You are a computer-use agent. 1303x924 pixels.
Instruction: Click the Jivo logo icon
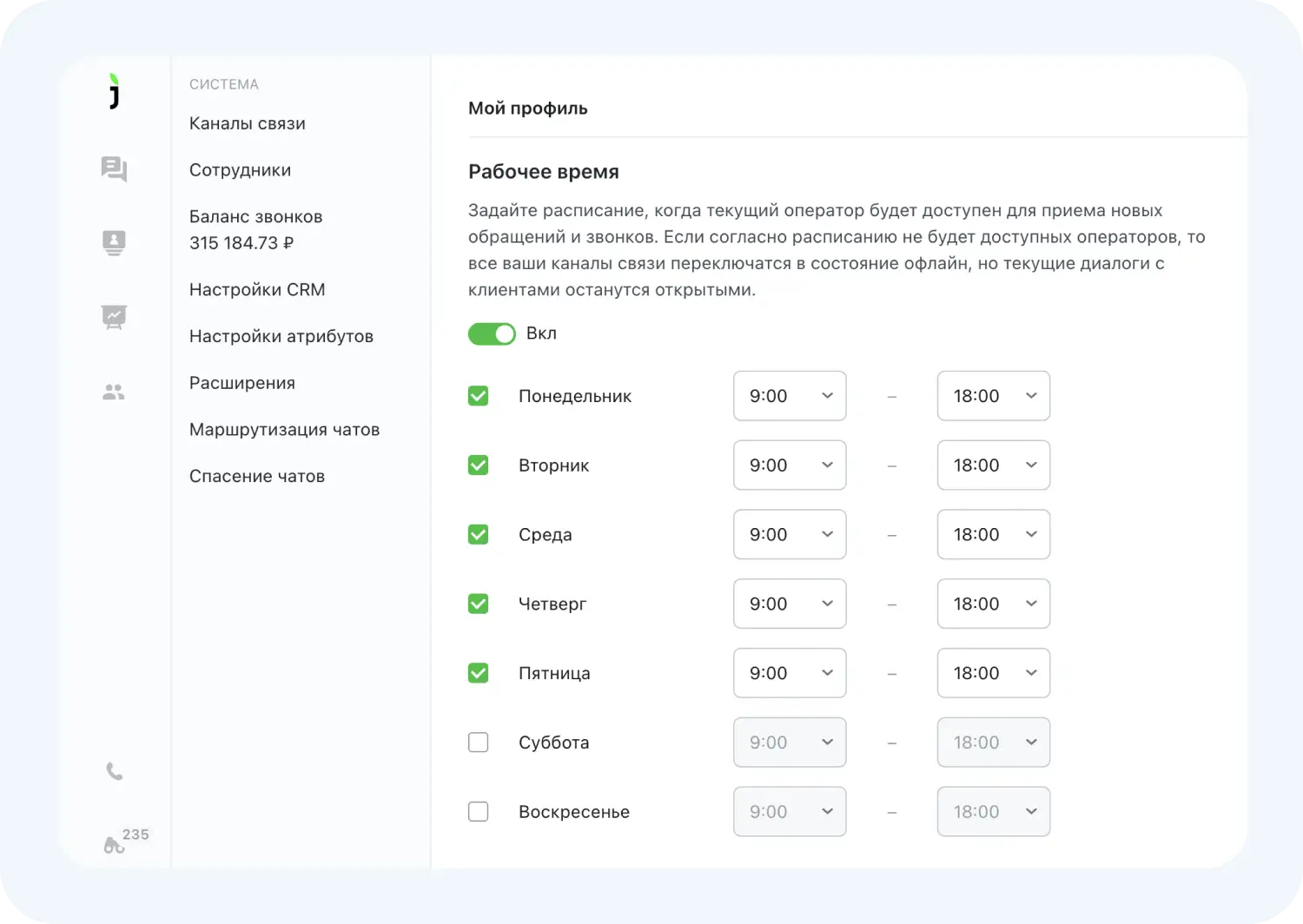coord(114,91)
